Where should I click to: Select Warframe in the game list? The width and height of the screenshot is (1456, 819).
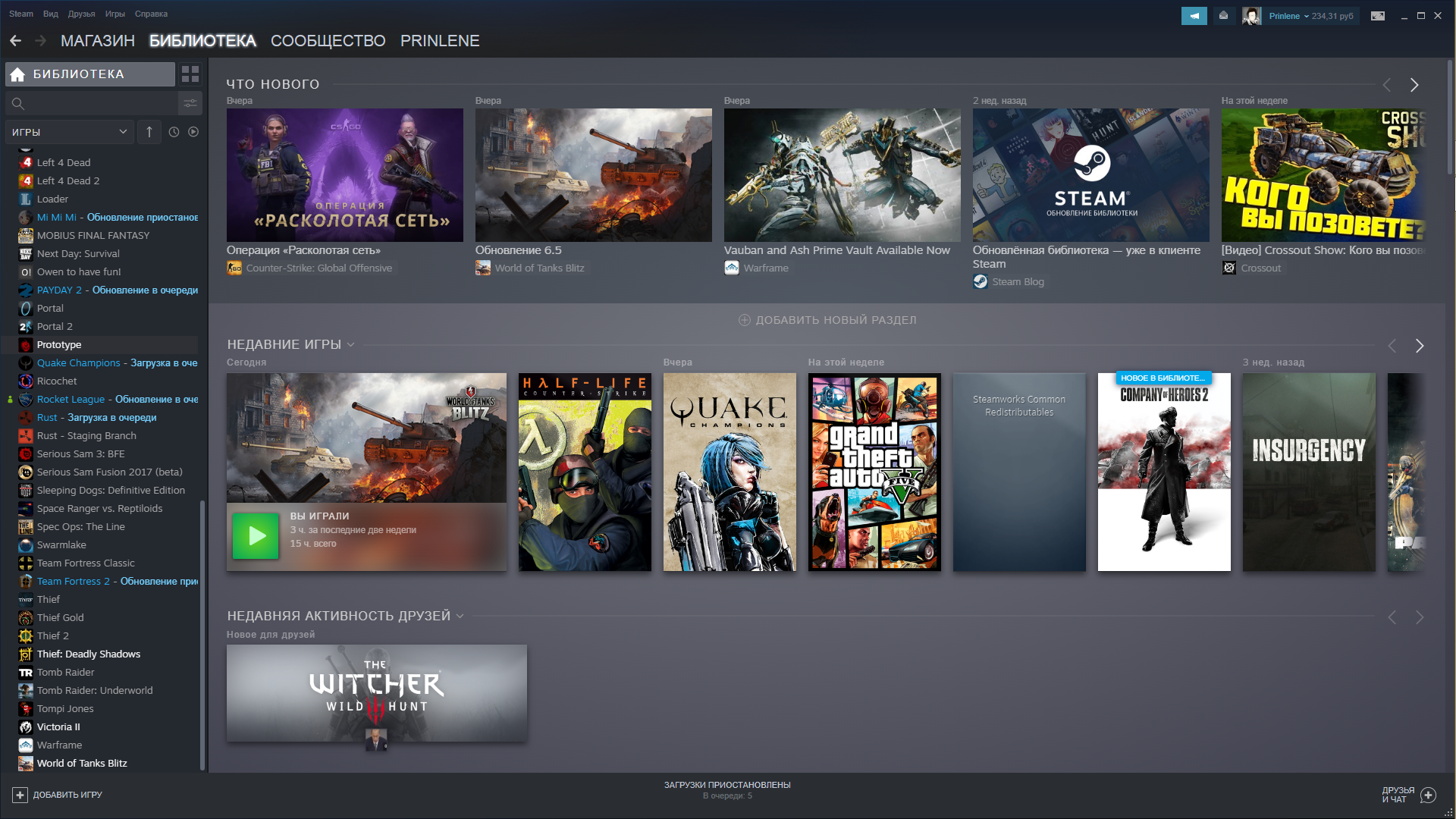click(100, 745)
